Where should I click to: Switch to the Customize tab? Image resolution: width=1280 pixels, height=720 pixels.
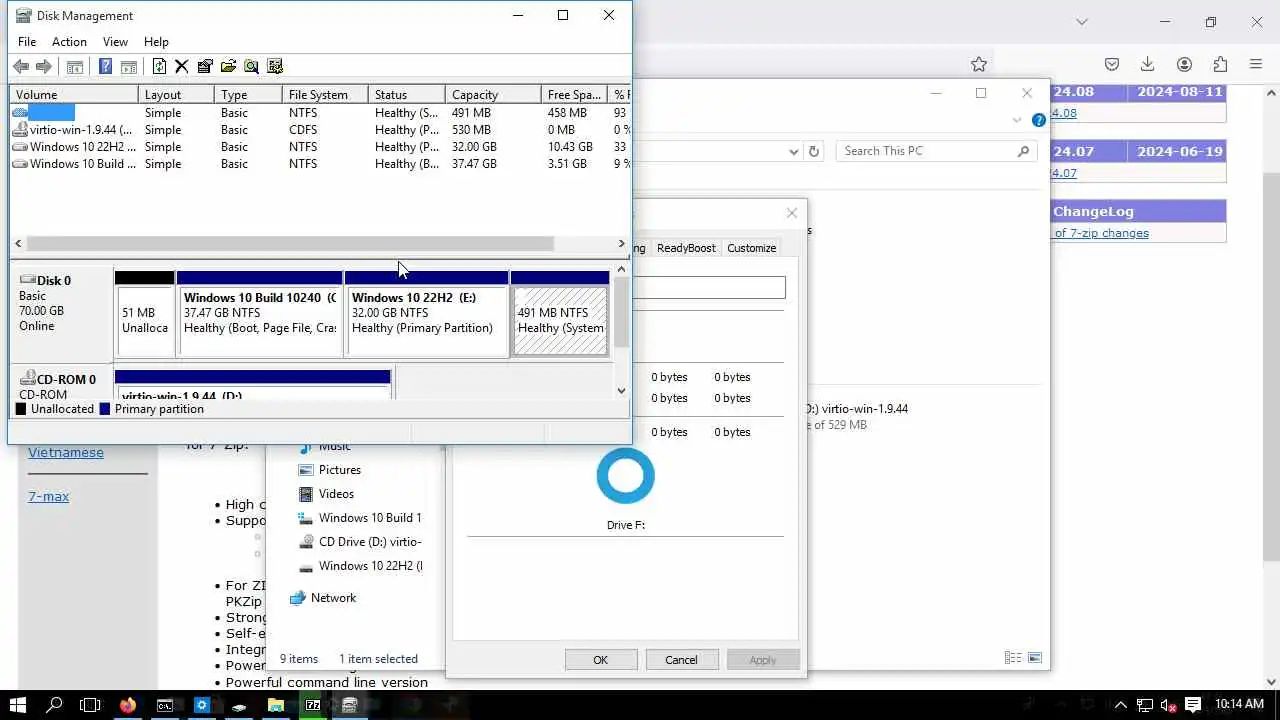coord(751,248)
